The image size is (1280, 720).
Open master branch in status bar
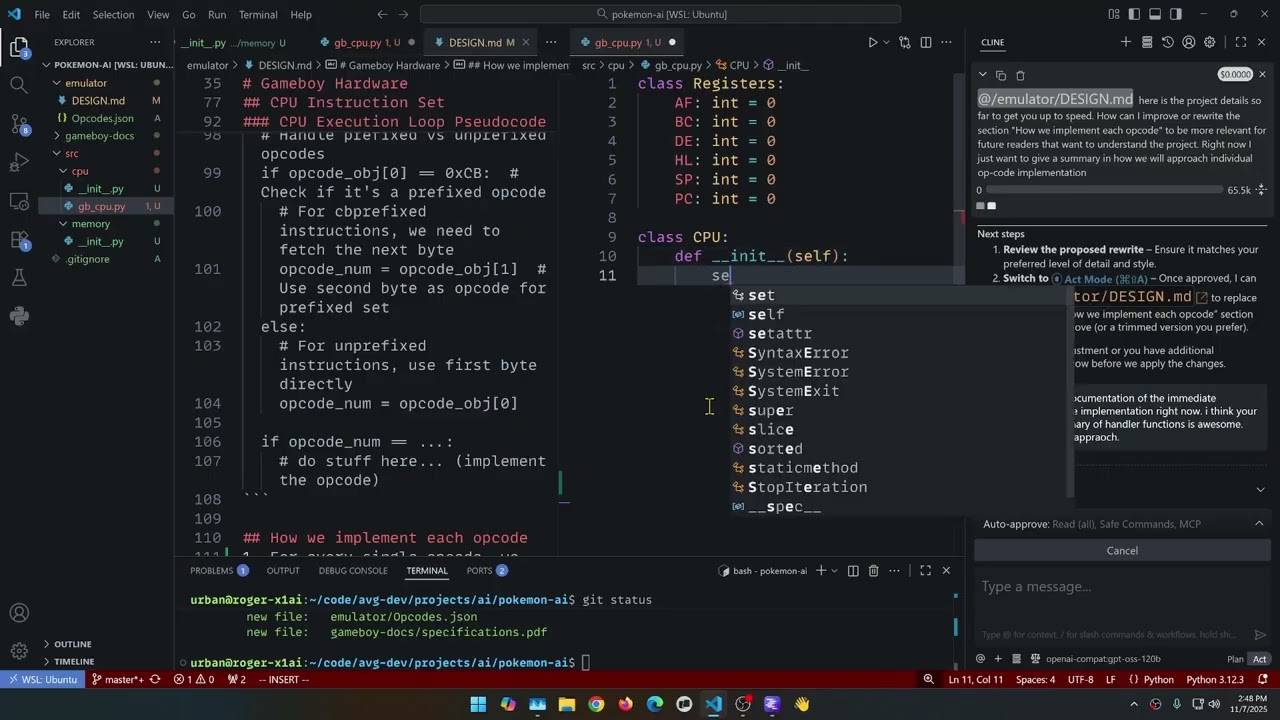119,680
